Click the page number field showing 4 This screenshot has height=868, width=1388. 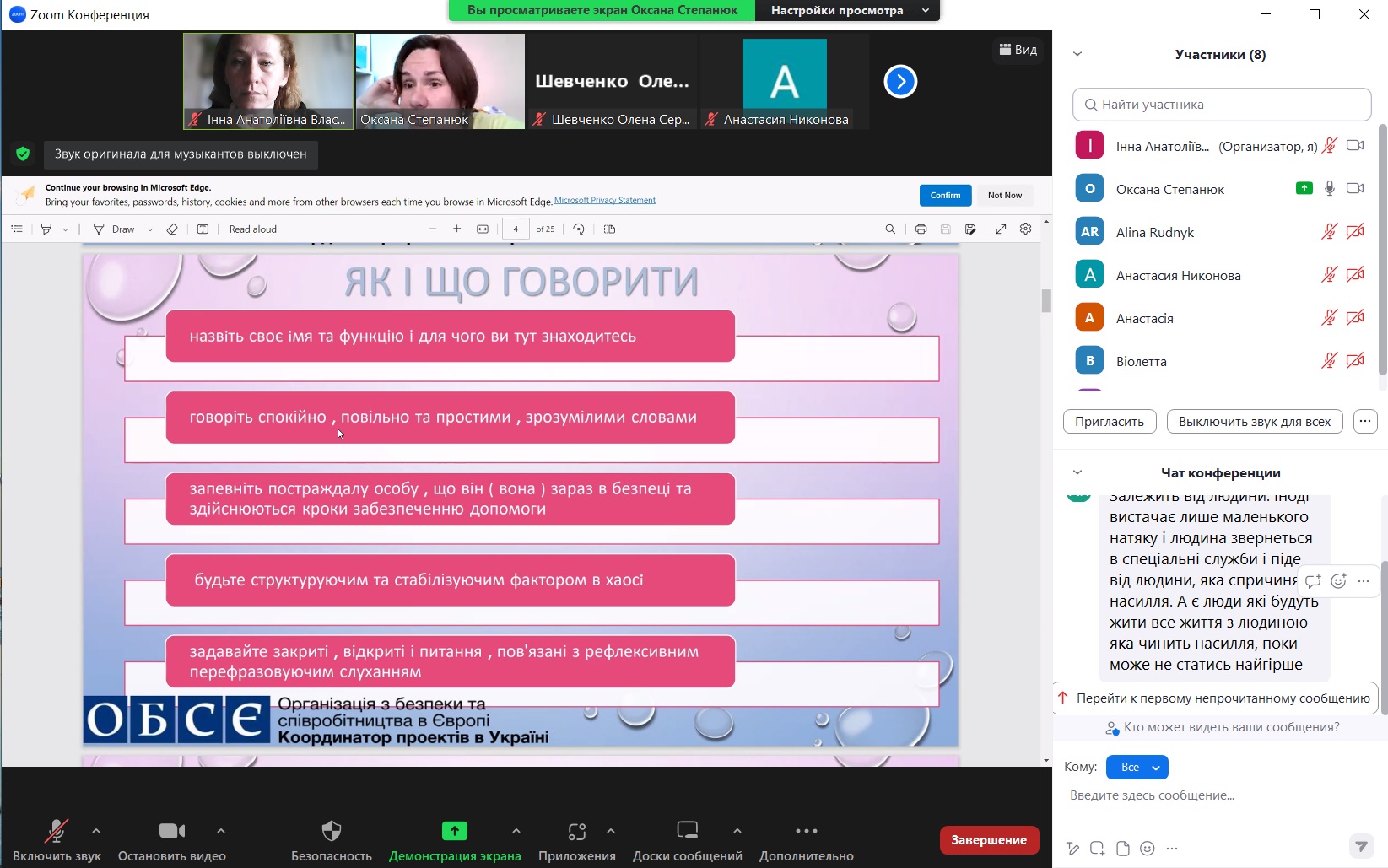coord(516,229)
